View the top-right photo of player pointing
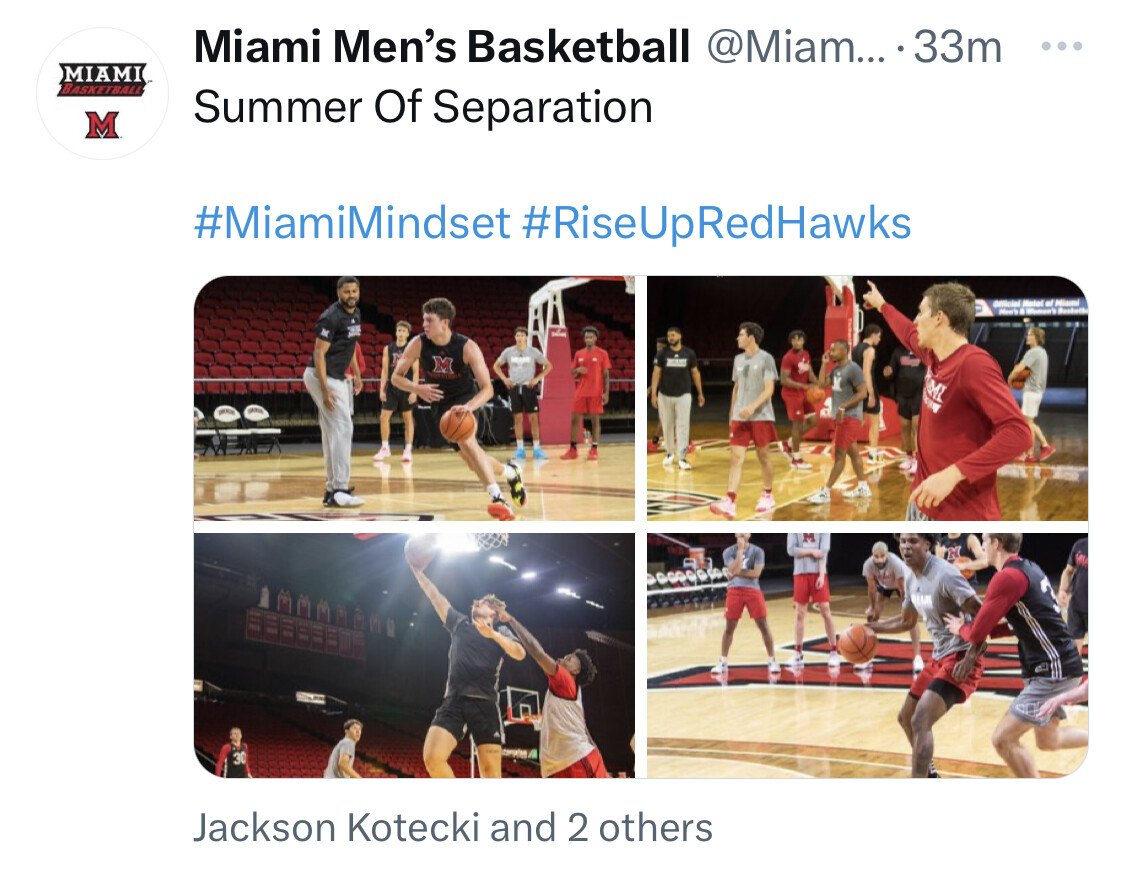 [x=867, y=398]
